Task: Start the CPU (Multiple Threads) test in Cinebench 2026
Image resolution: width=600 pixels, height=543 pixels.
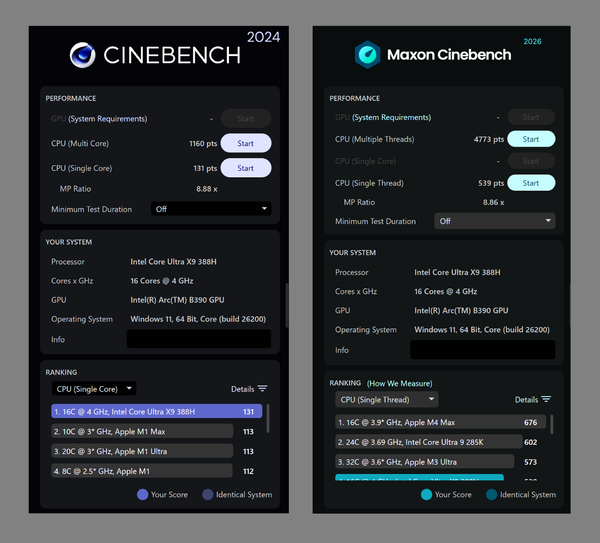Action: 531,139
